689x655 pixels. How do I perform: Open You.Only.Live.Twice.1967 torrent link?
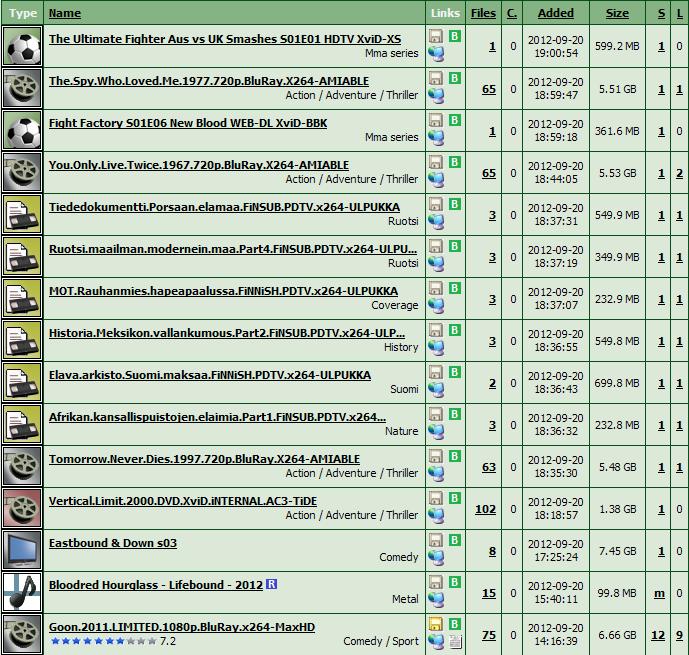[x=199, y=165]
